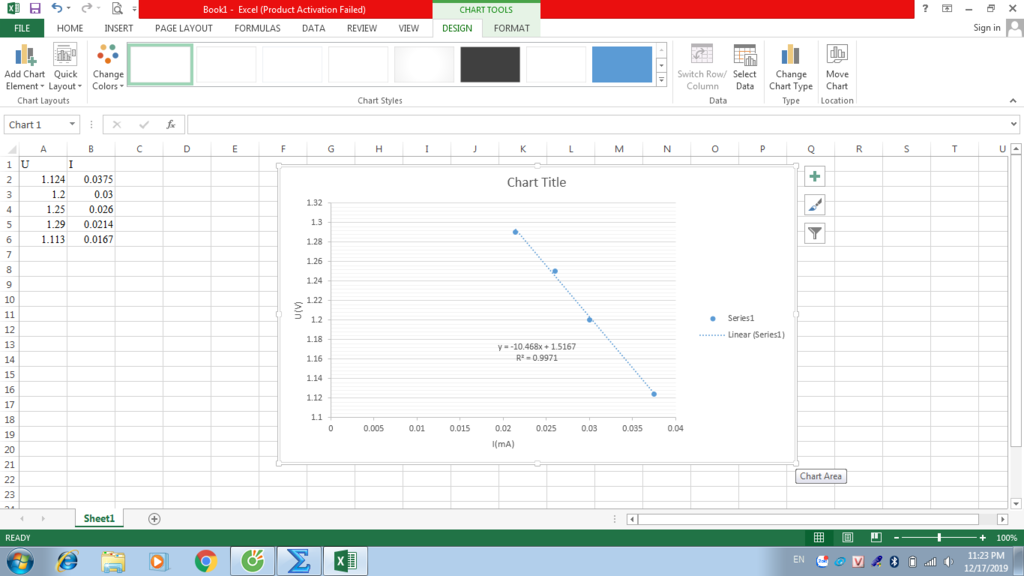Click the Chart Elements plus button
Screen dimensions: 1024x576
(814, 176)
